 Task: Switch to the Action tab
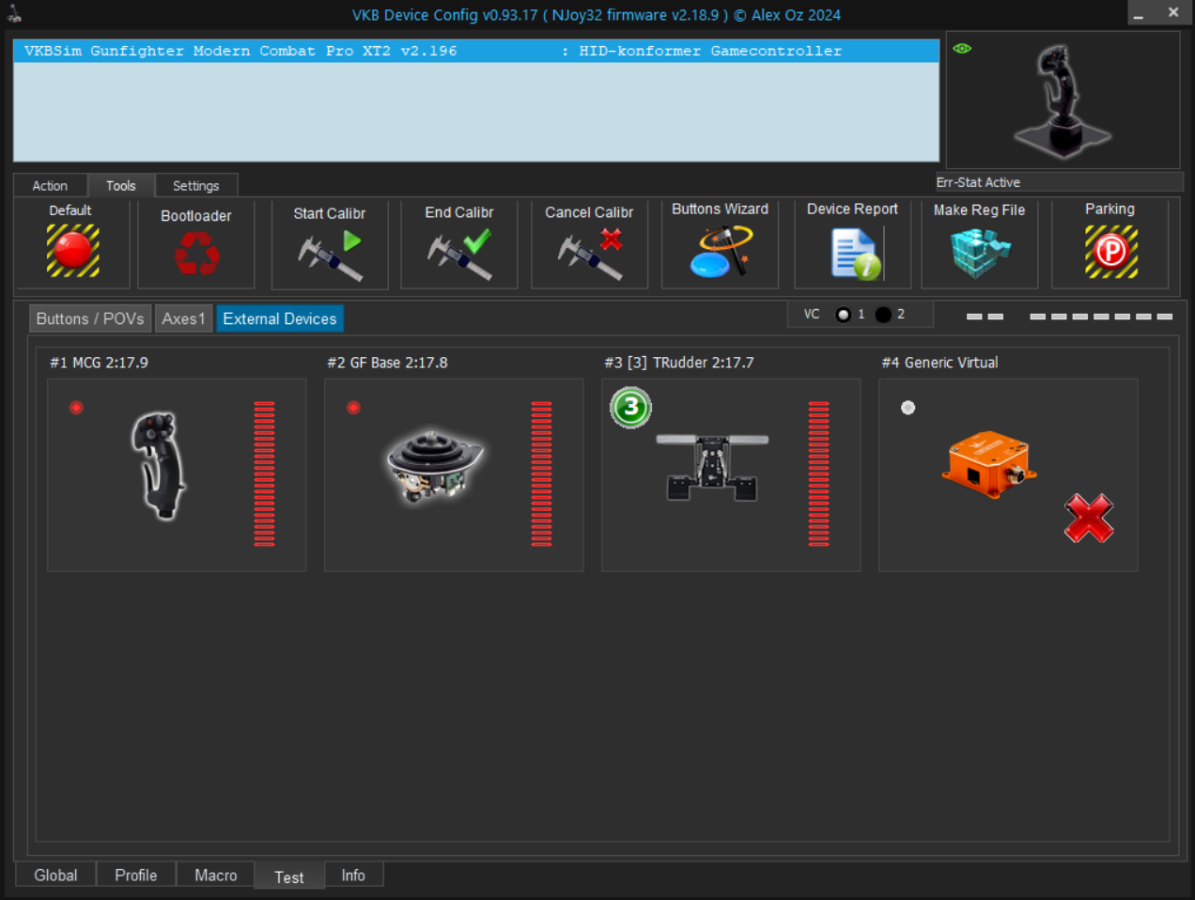tap(50, 186)
